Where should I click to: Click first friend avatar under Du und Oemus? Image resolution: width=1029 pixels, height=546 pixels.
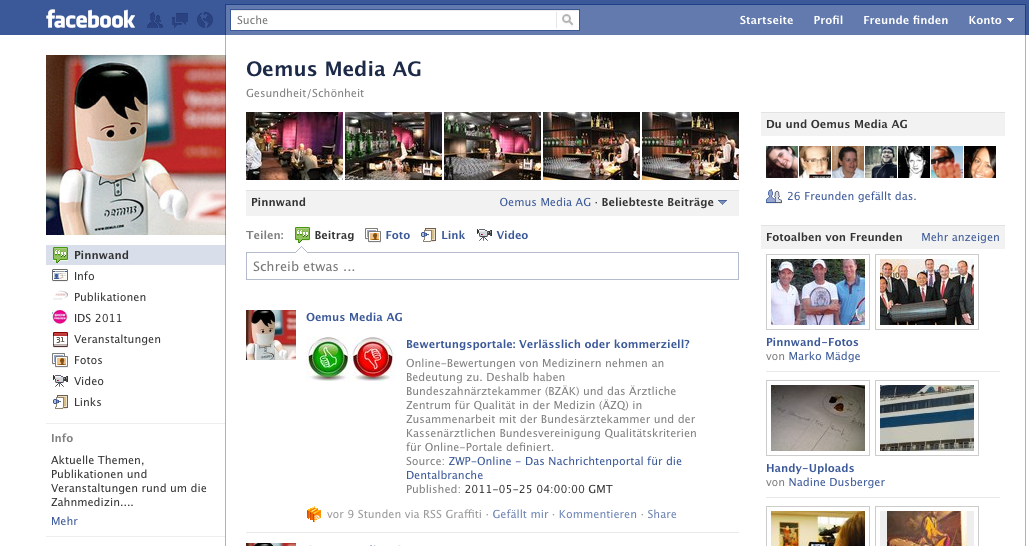(782, 162)
